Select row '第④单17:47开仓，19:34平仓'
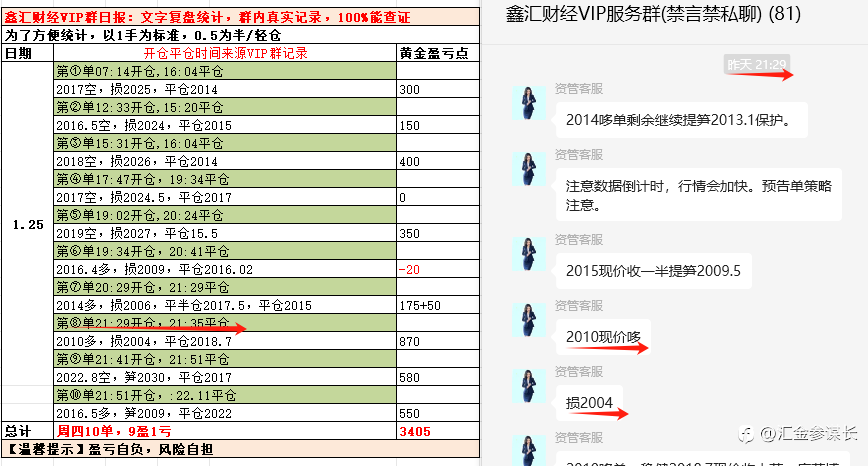Viewport: 868px width, 466px height. pyautogui.click(x=225, y=179)
